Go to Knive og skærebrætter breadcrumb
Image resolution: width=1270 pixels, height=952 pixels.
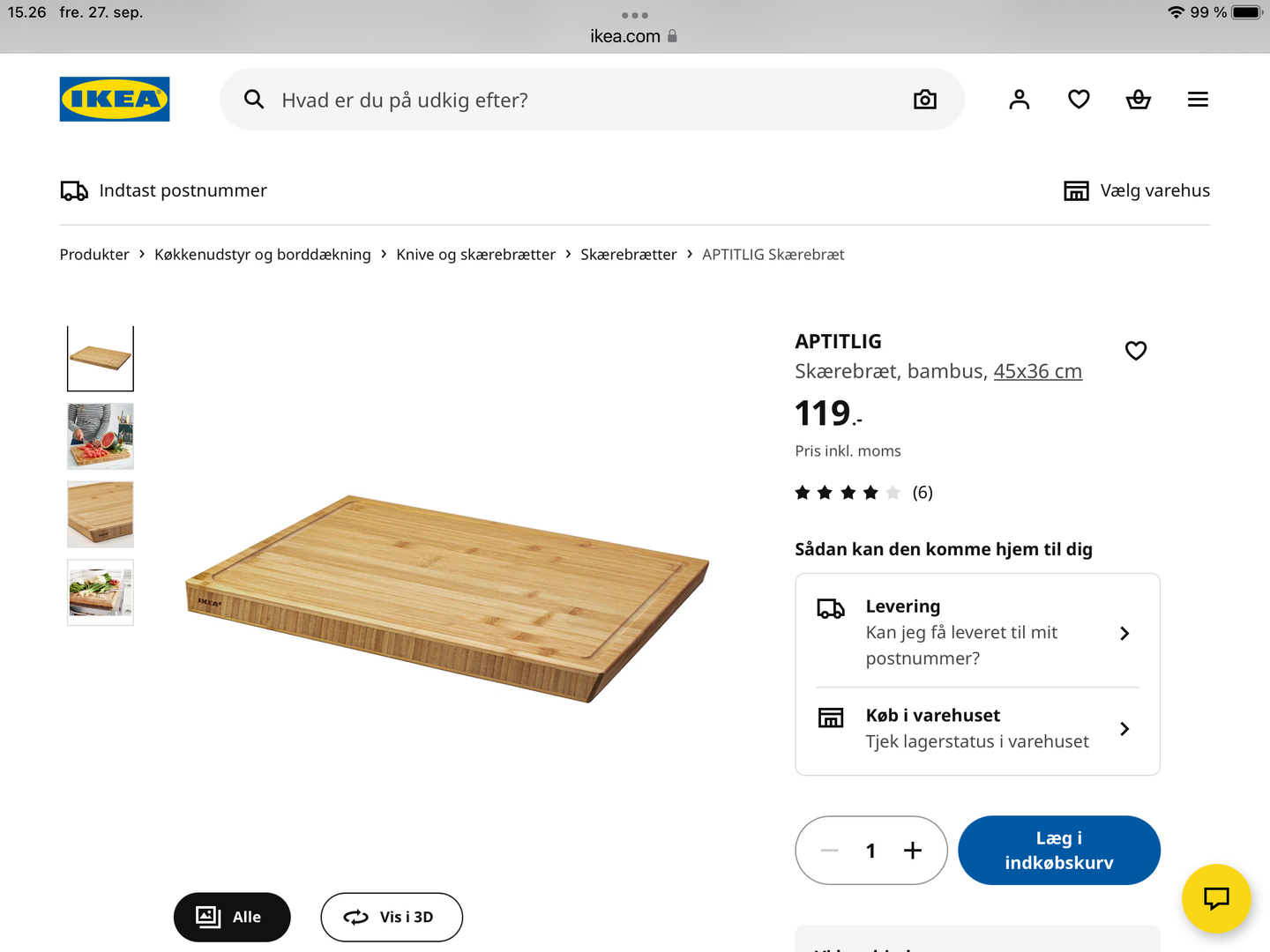tap(475, 255)
